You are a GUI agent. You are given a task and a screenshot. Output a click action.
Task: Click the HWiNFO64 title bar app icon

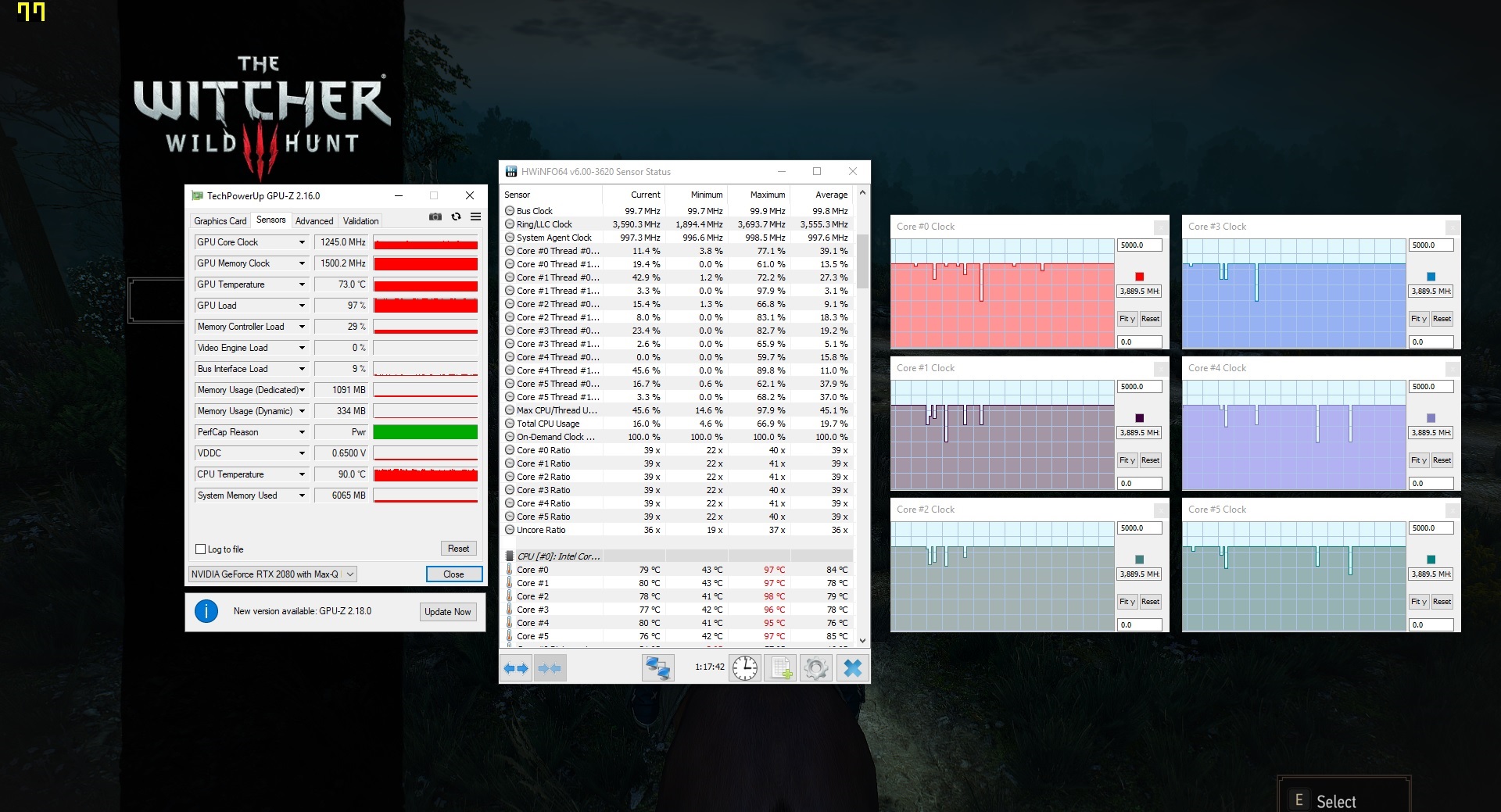[511, 171]
